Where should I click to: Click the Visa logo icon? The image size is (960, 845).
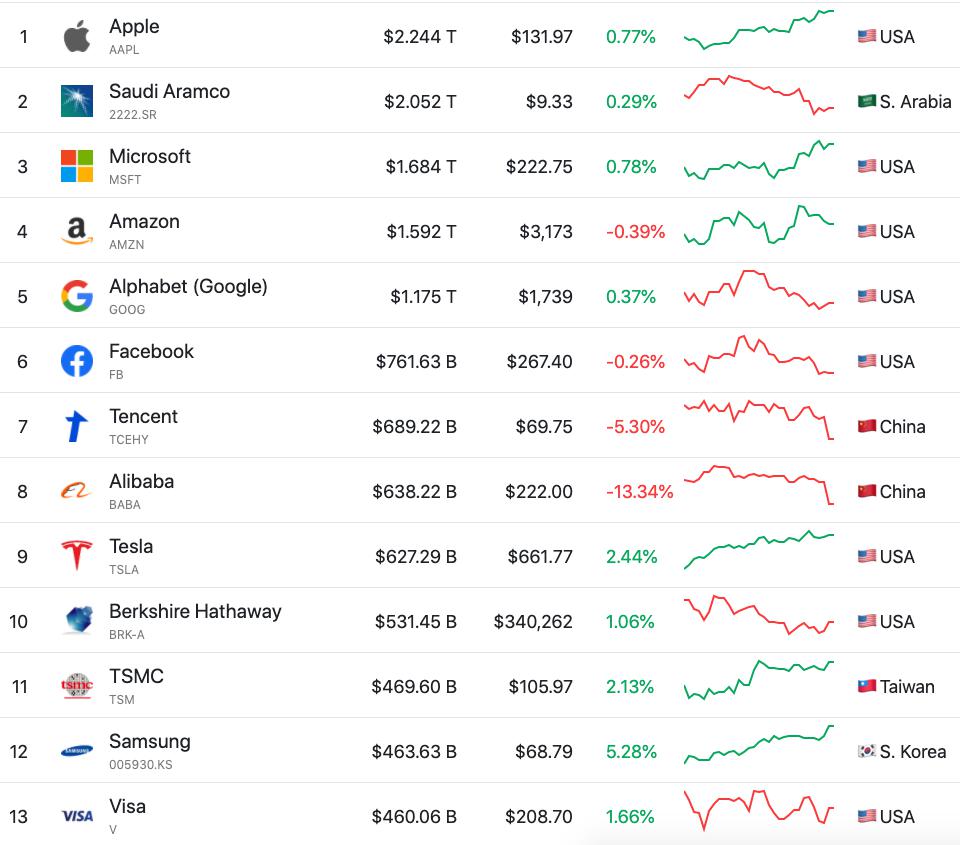[x=77, y=816]
